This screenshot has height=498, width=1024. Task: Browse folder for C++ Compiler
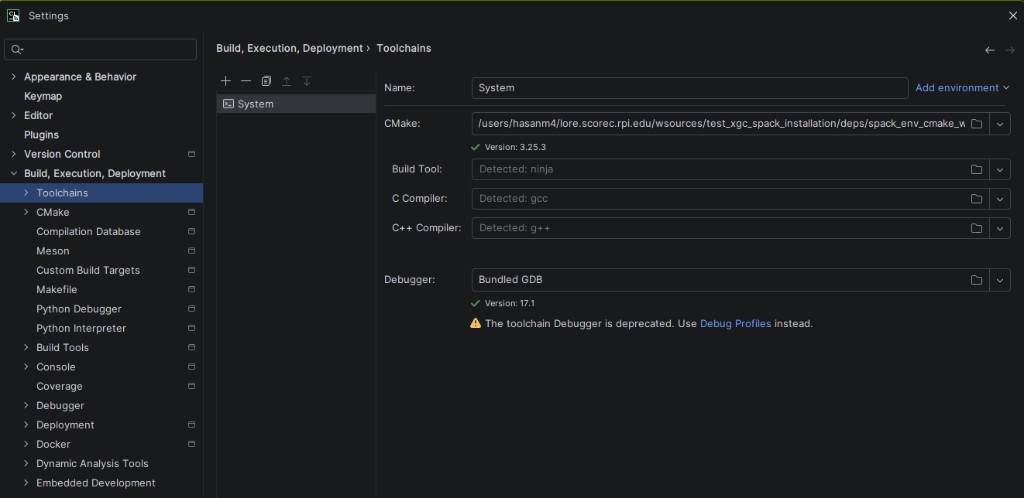[x=976, y=228]
